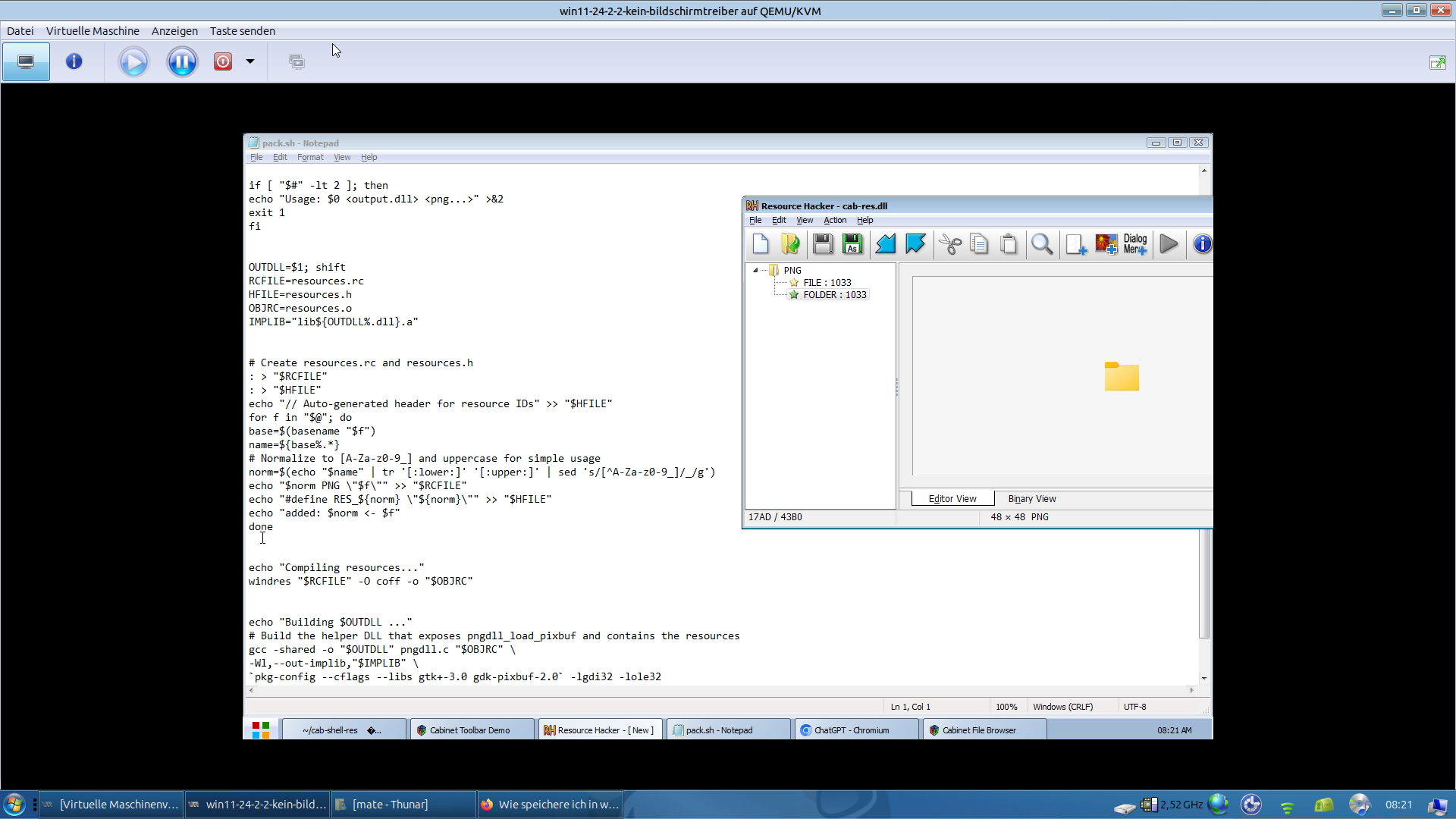Image resolution: width=1456 pixels, height=819 pixels.
Task: Switch to the Binary View tab
Action: (x=1031, y=499)
